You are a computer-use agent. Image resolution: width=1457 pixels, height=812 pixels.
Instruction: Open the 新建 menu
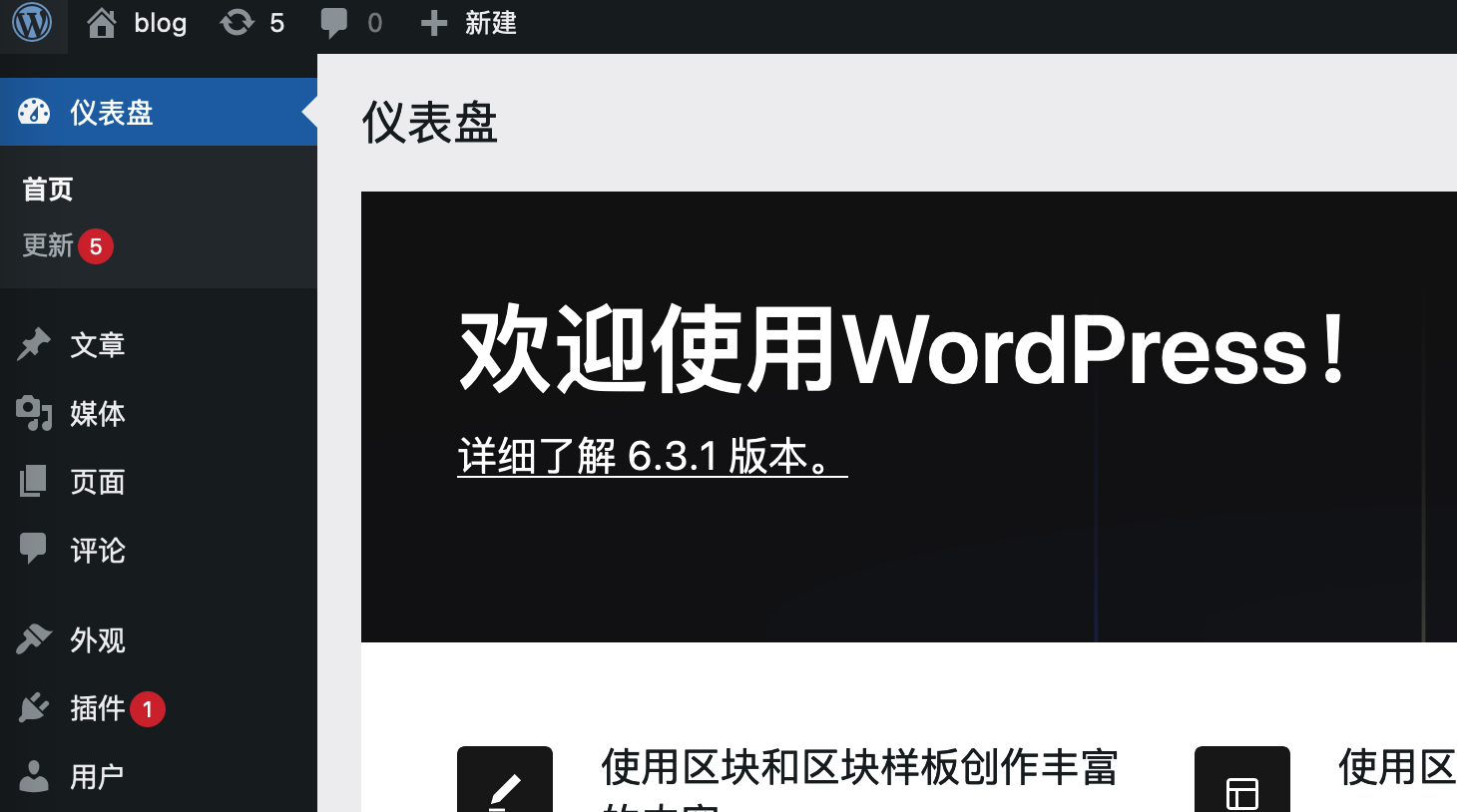pyautogui.click(x=491, y=23)
